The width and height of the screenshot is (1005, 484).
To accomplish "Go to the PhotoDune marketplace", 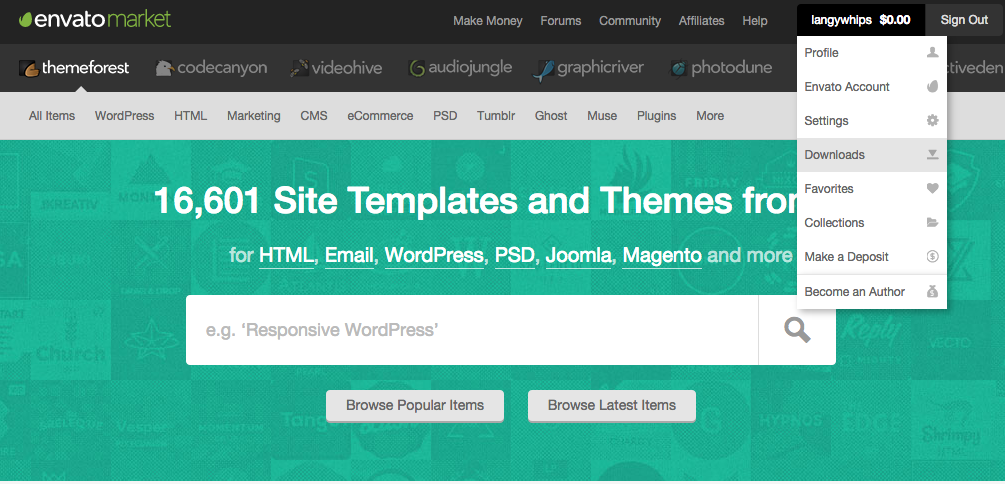I will click(721, 67).
